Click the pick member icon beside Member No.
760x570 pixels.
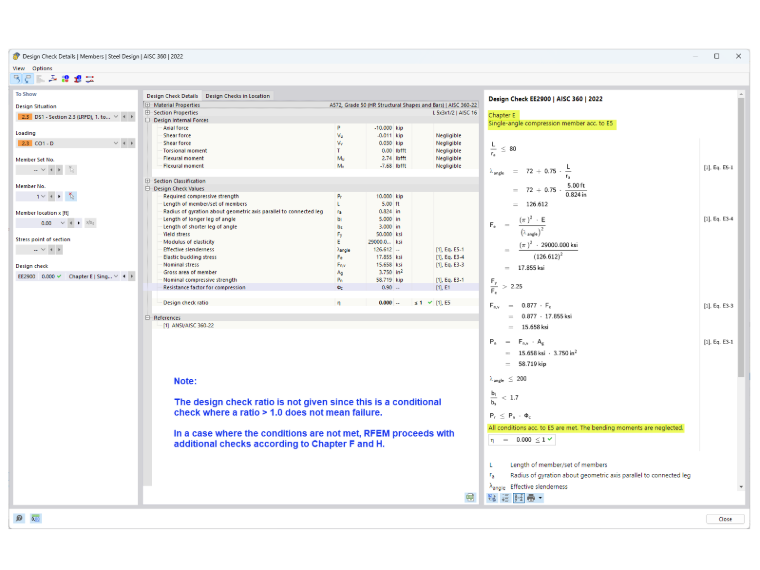[71, 196]
